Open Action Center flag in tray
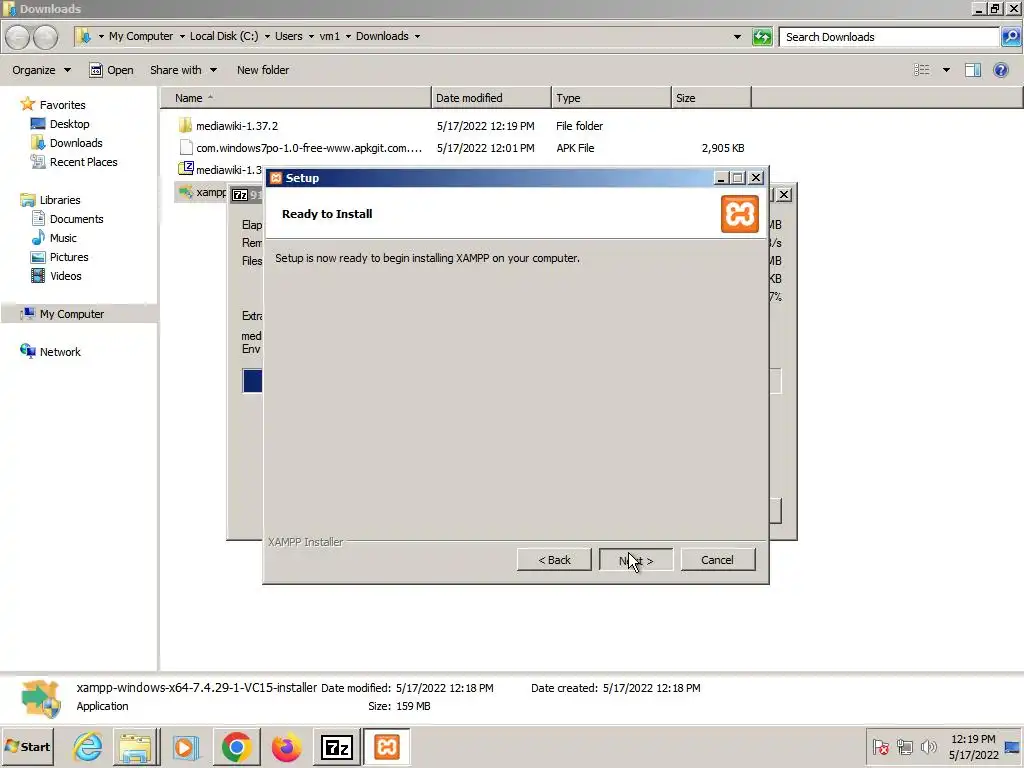This screenshot has width=1024, height=768. [880, 746]
